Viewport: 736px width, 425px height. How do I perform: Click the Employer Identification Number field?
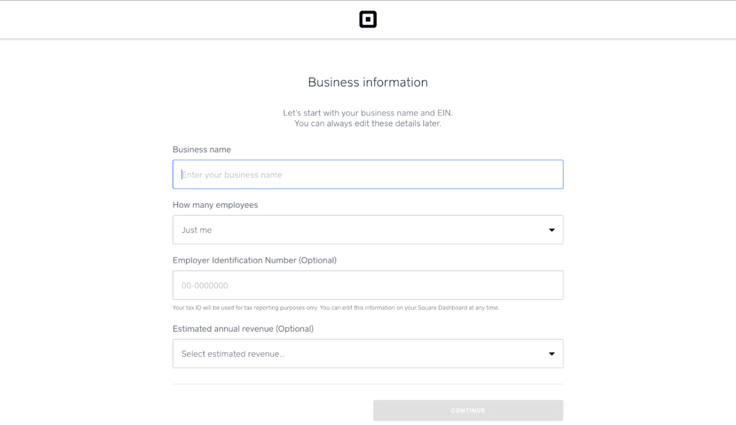(368, 285)
